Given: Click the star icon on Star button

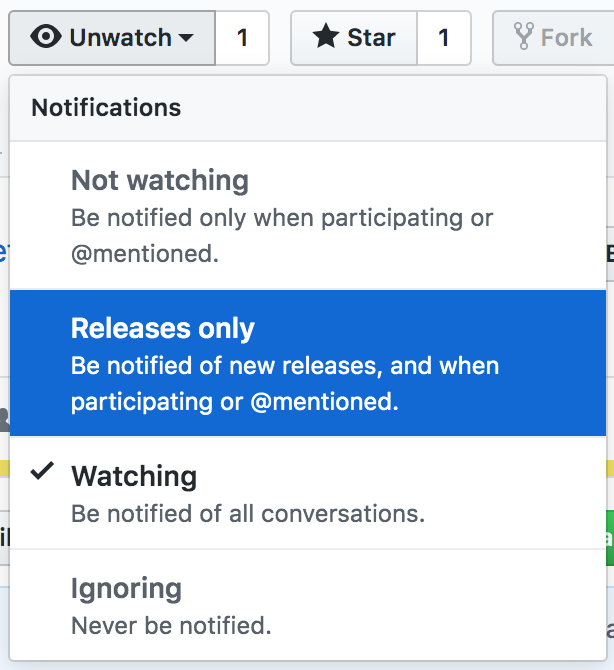Looking at the screenshot, I should pos(326,36).
